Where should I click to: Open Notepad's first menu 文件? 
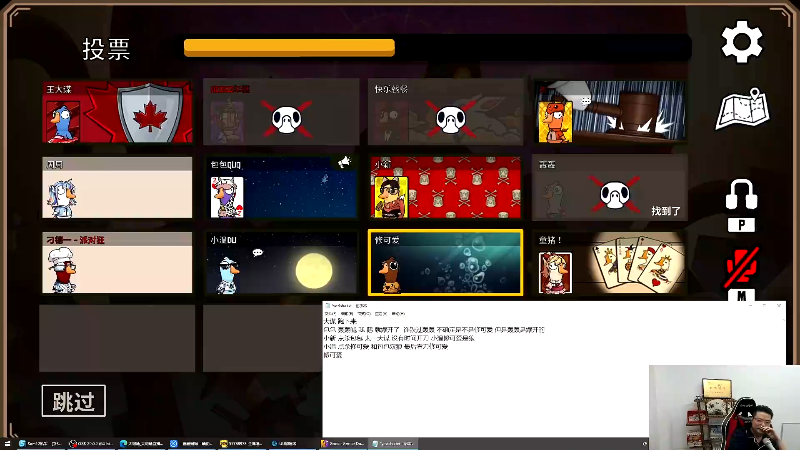tap(330, 314)
